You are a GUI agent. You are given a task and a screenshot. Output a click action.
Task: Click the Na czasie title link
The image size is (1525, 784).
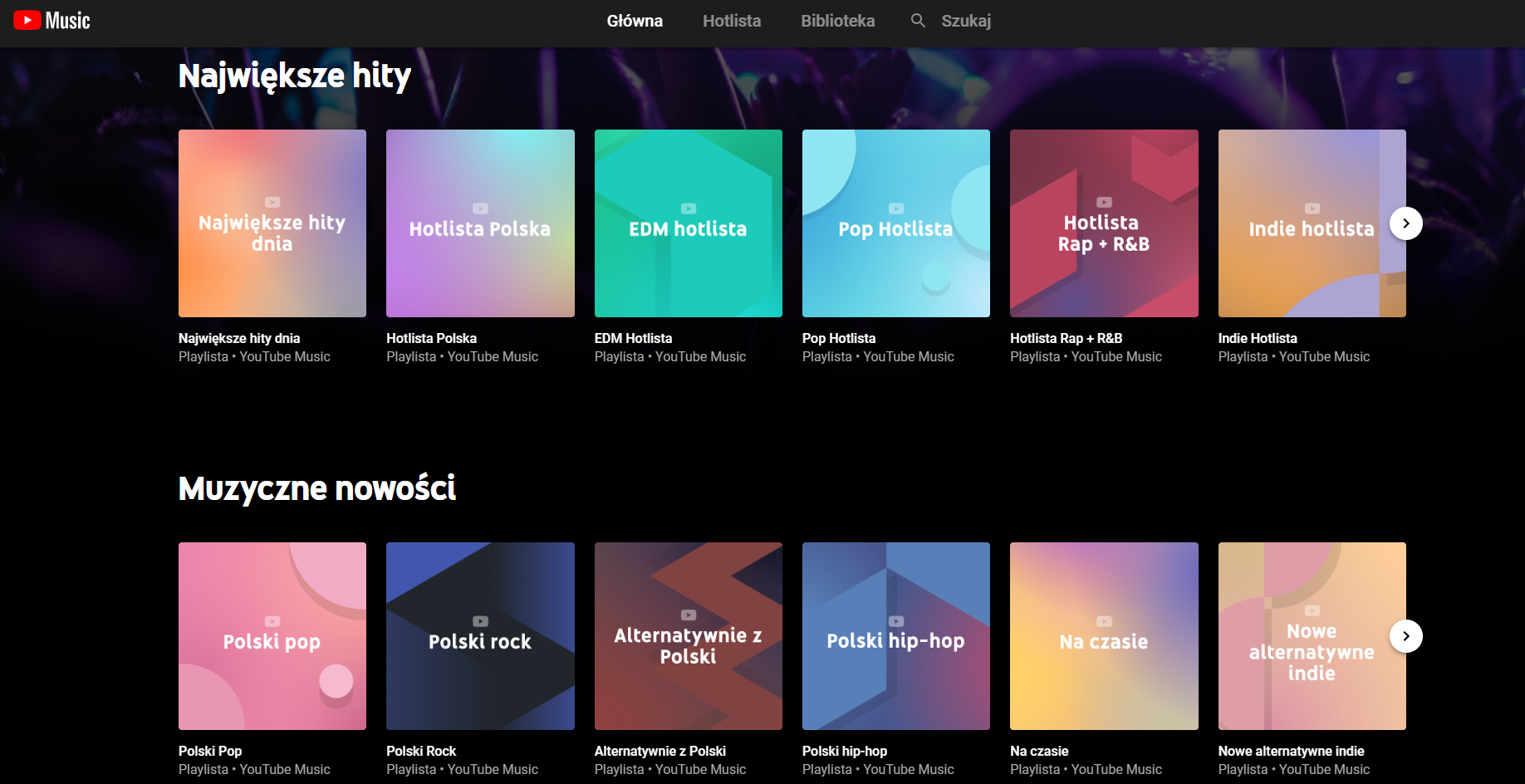[1039, 751]
